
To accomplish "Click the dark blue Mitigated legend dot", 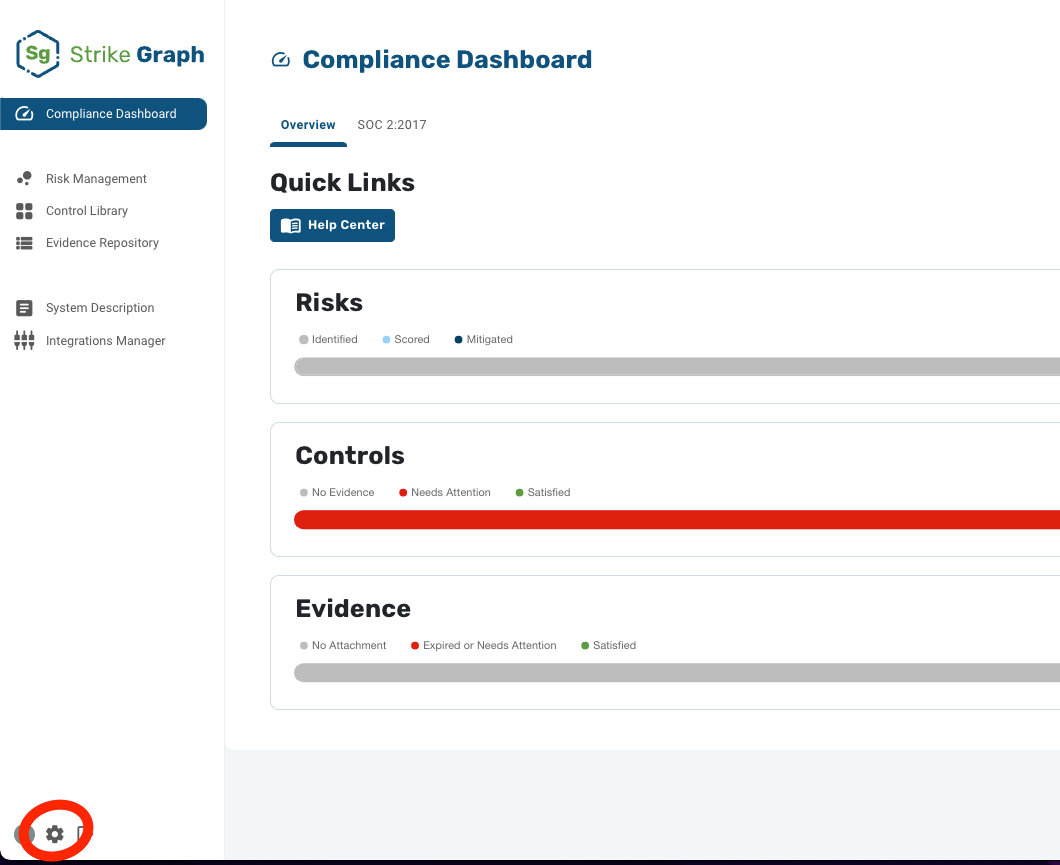I will (459, 339).
